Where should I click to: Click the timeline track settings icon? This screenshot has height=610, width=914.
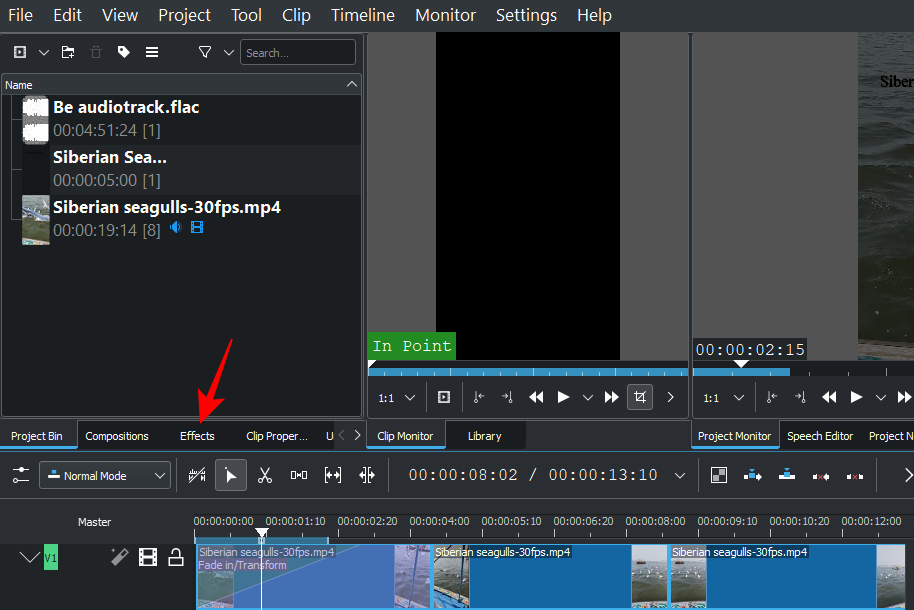tap(20, 476)
